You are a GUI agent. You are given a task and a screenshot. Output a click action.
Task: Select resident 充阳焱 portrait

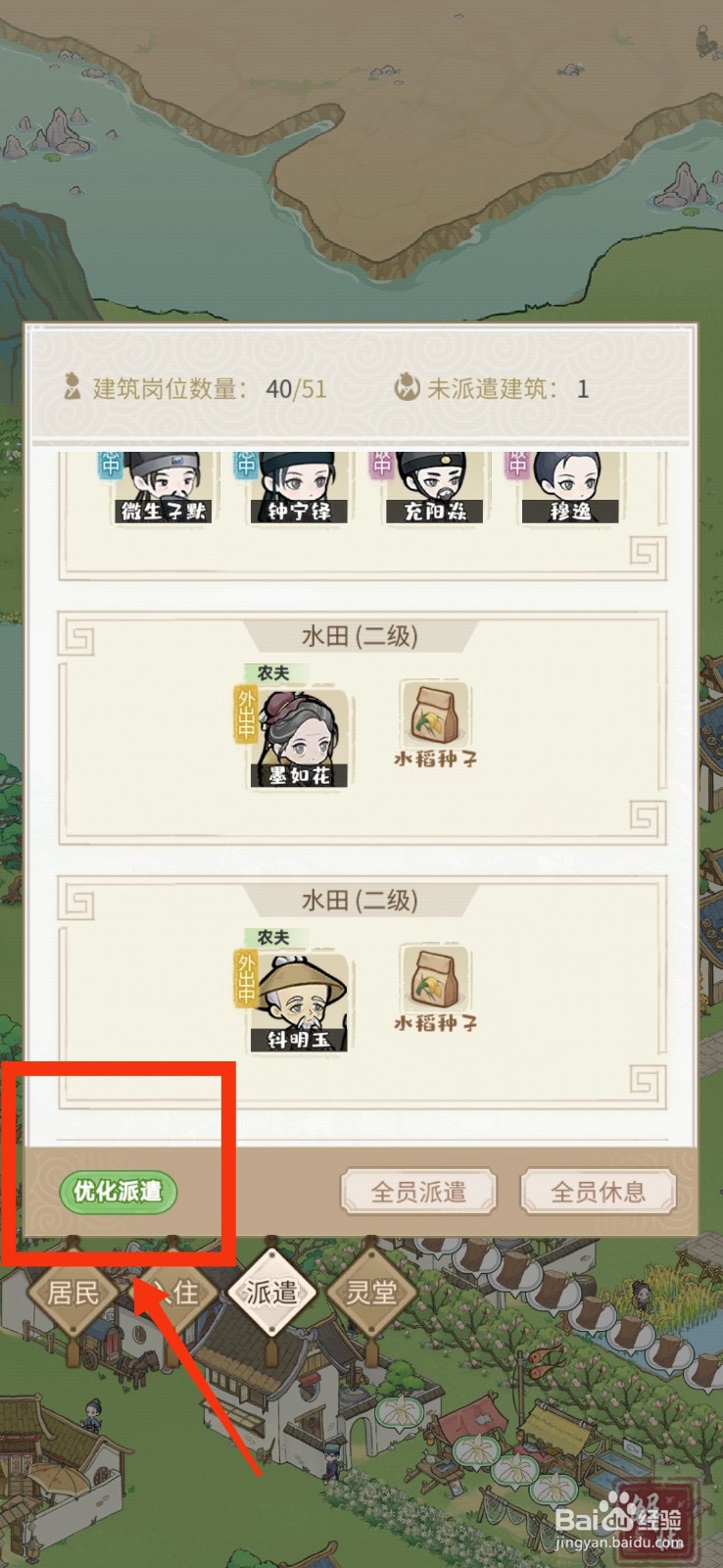[x=435, y=488]
